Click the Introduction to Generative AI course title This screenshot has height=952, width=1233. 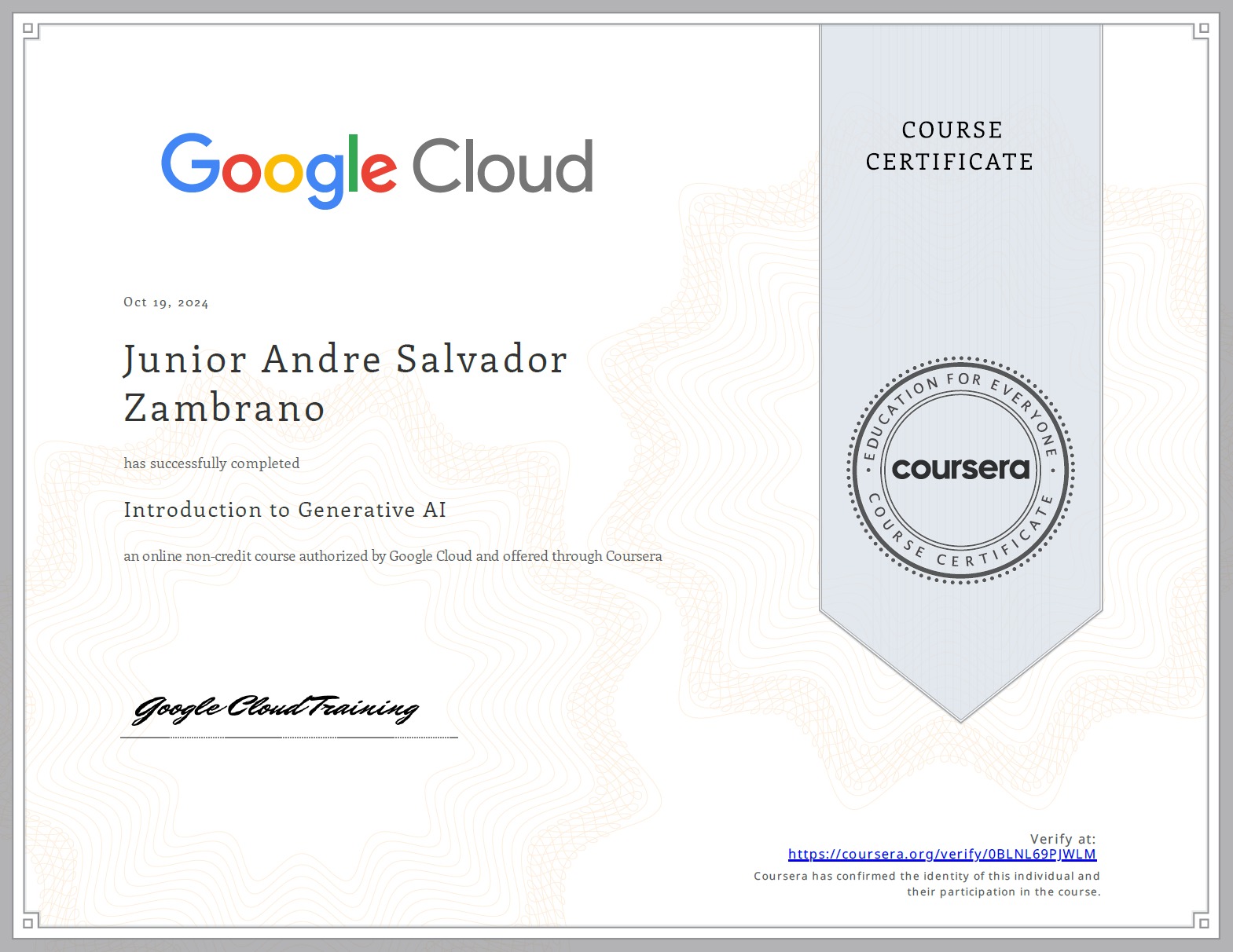284,510
